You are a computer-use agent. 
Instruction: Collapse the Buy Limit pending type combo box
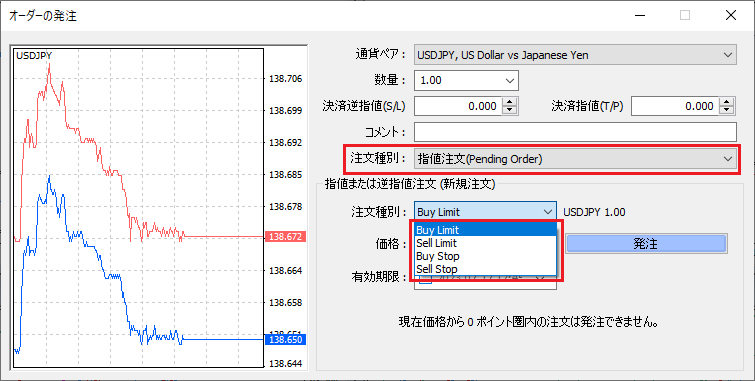485,212
